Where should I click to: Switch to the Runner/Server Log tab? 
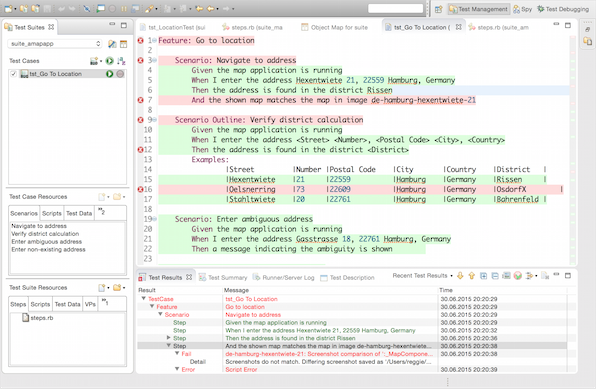point(284,278)
